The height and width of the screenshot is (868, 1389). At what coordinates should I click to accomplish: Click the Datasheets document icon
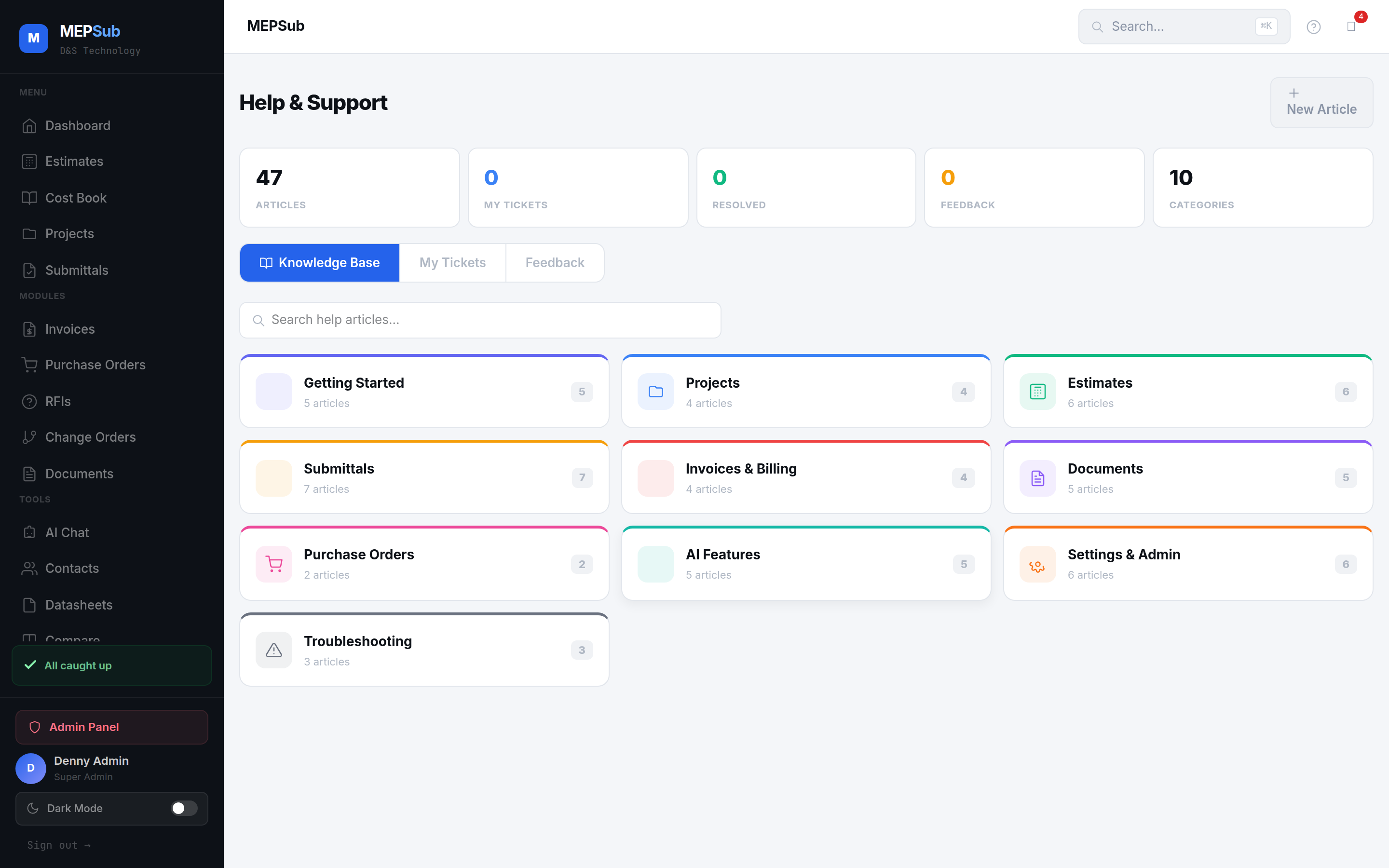click(30, 605)
